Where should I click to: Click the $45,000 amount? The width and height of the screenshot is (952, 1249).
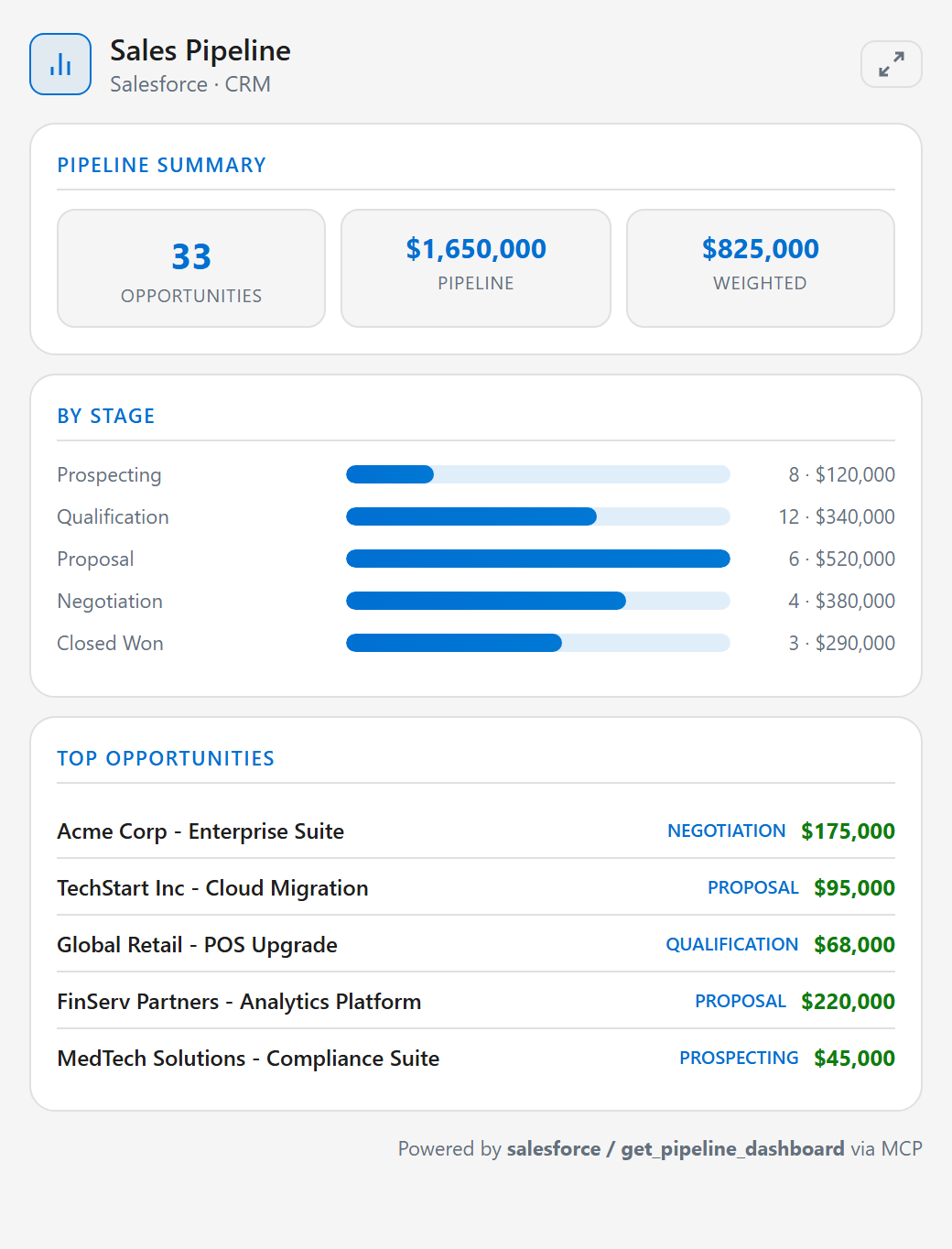coord(854,1059)
